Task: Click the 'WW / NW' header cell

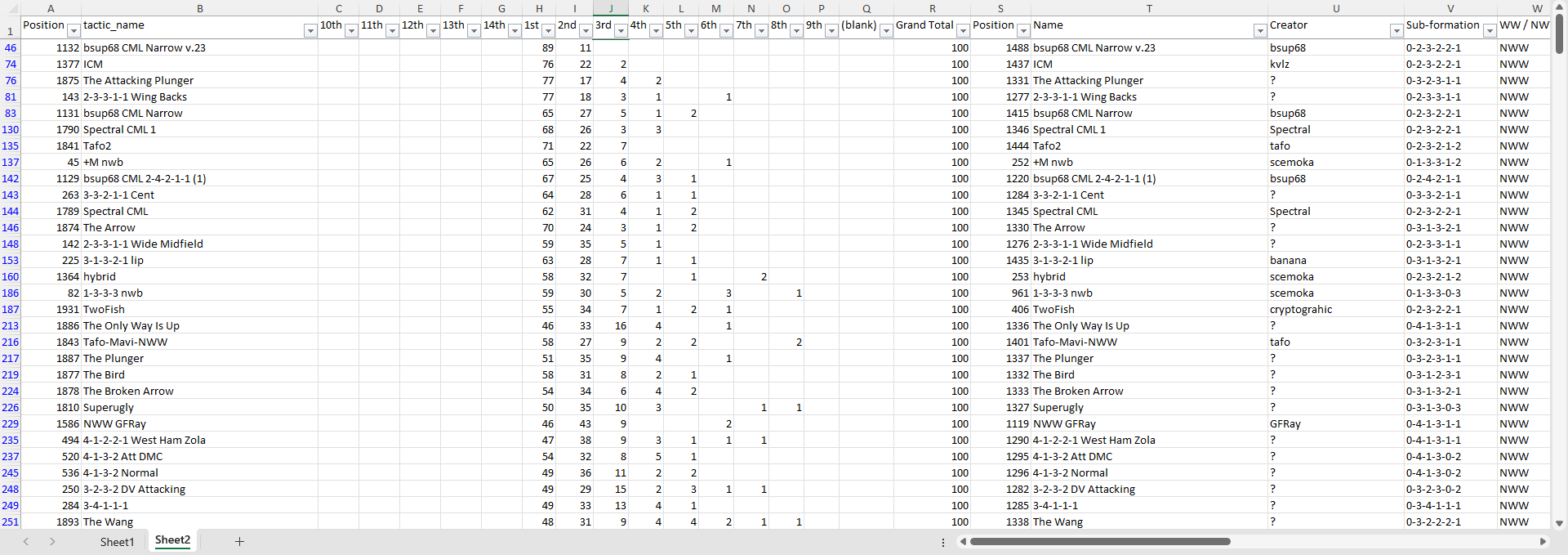Action: (1524, 28)
